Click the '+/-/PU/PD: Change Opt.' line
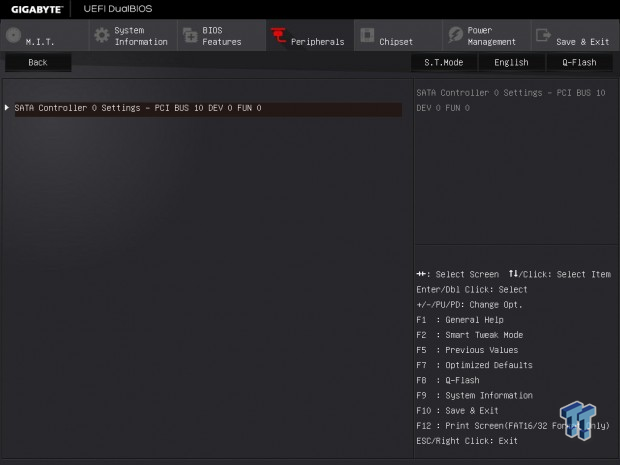 tap(469, 305)
